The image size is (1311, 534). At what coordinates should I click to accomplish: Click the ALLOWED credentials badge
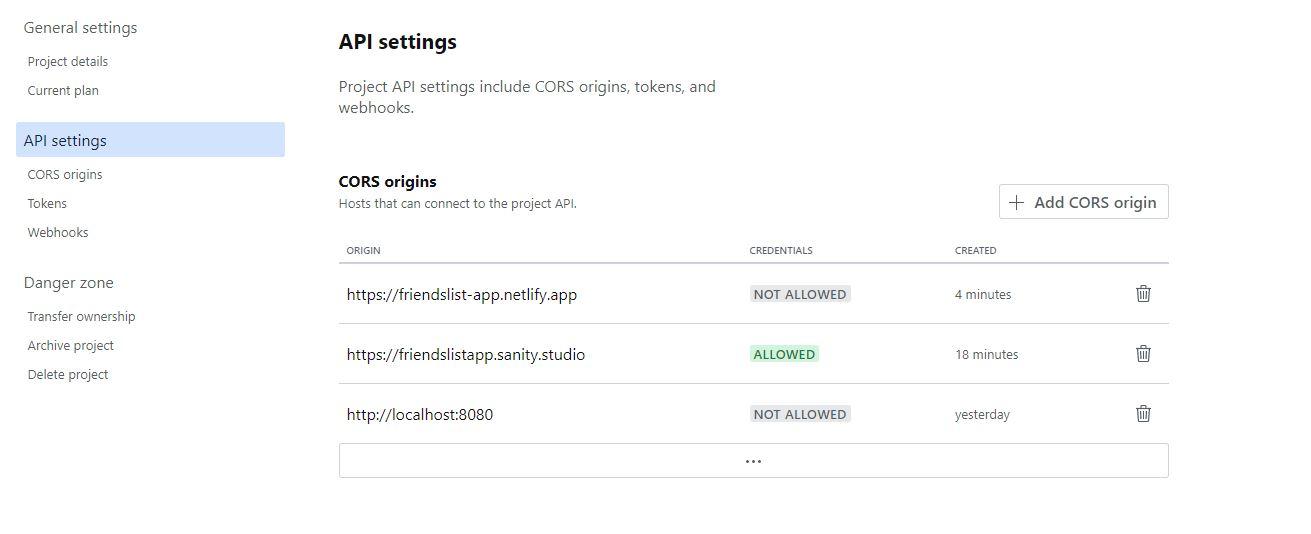tap(784, 354)
